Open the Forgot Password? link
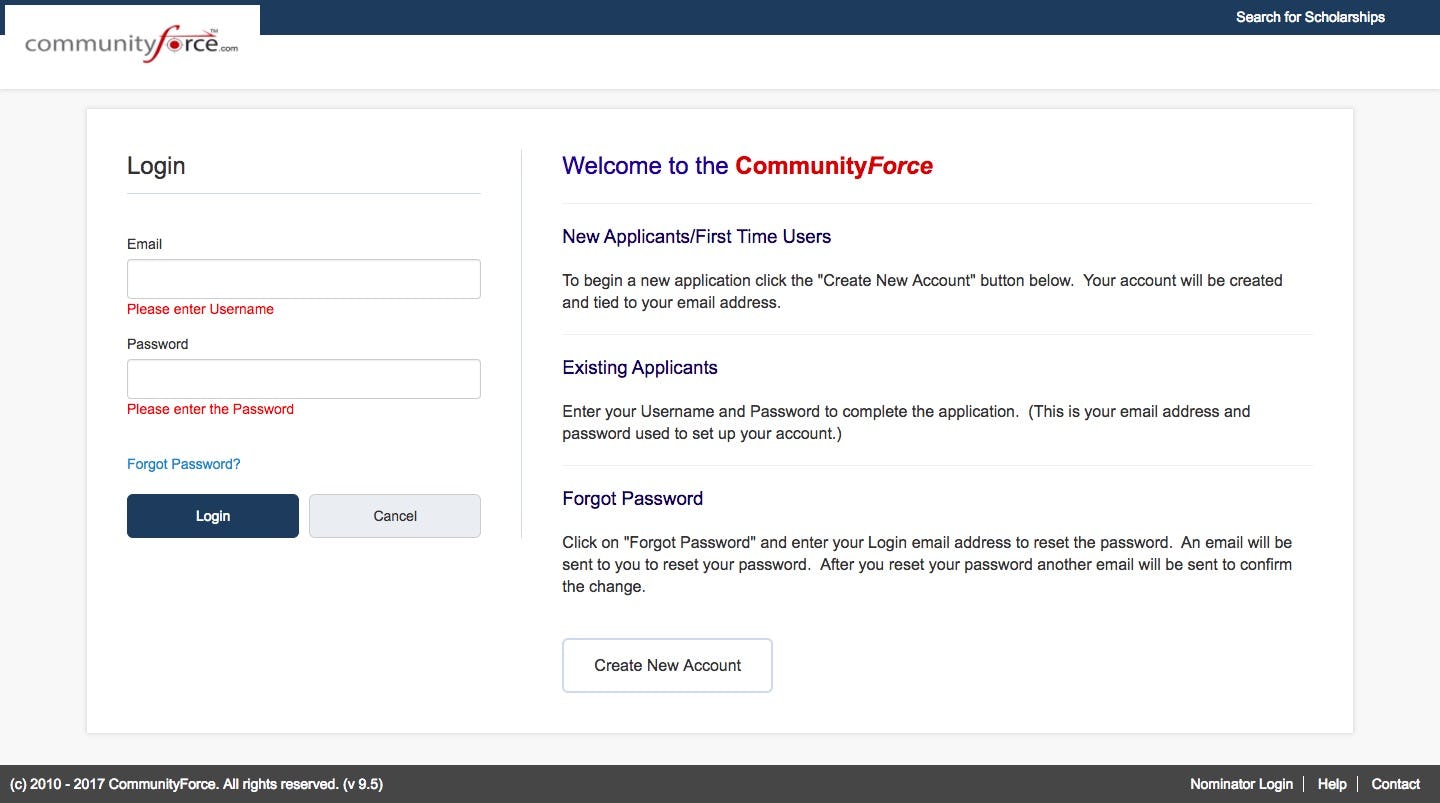Viewport: 1440px width, 803px height. click(184, 464)
